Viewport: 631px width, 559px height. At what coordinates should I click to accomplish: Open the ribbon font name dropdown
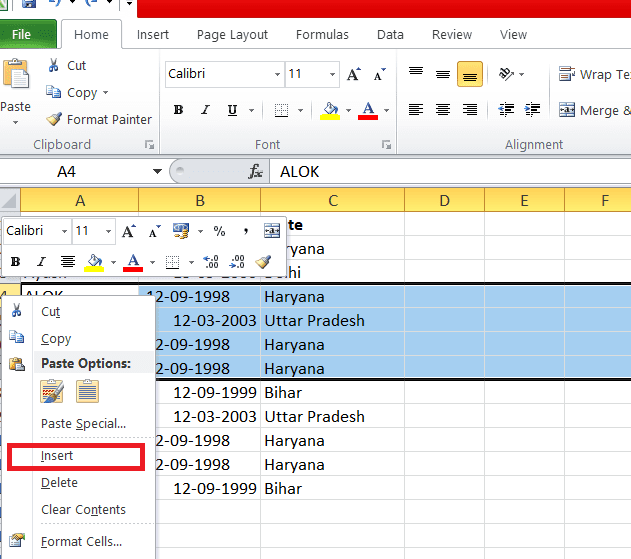(277, 75)
